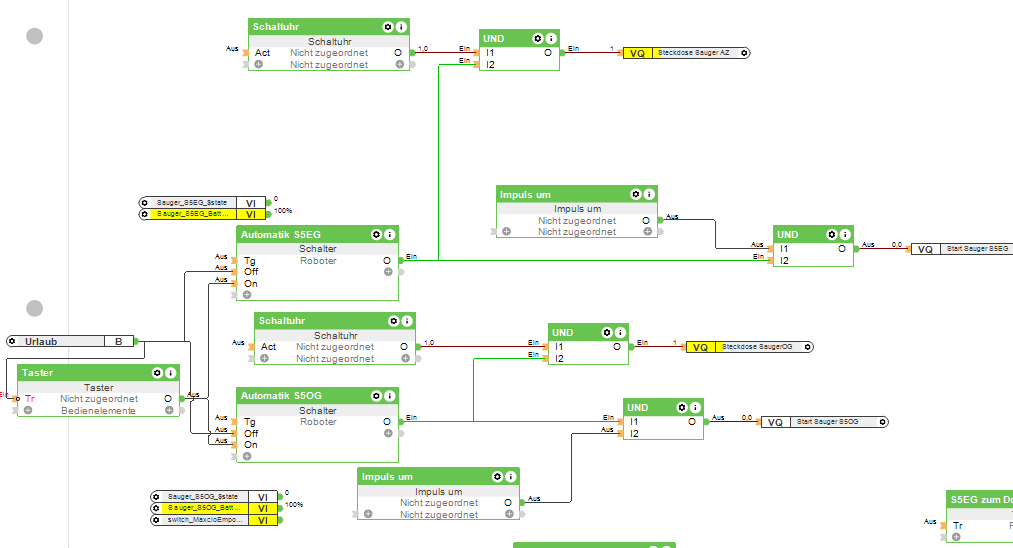This screenshot has width=1013, height=548.
Task: Open gear on Sauger_S5EG_Batt input
Action: 145,214
